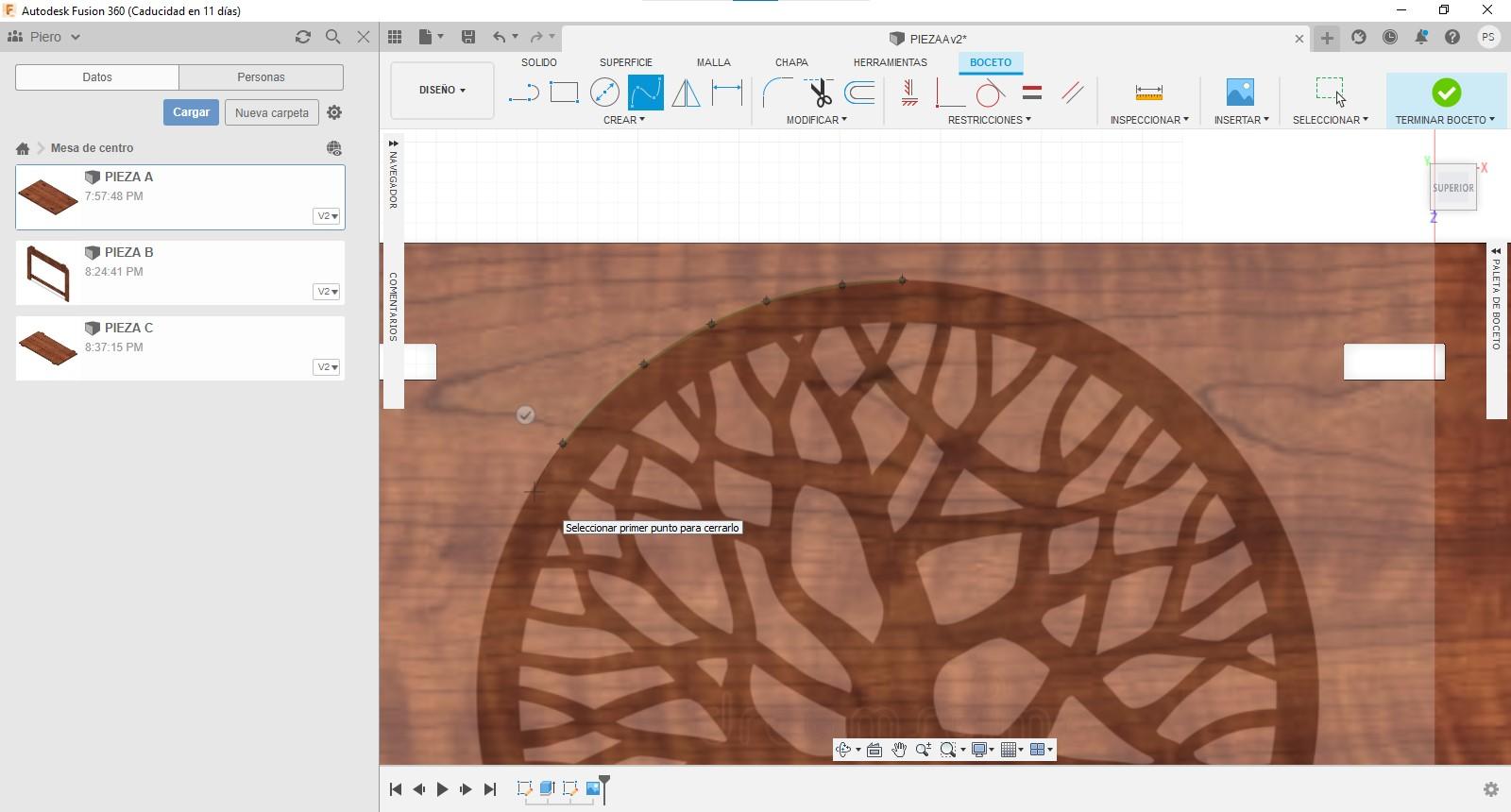The height and width of the screenshot is (812, 1511).
Task: Switch to the SOLIDO tab
Action: [539, 62]
